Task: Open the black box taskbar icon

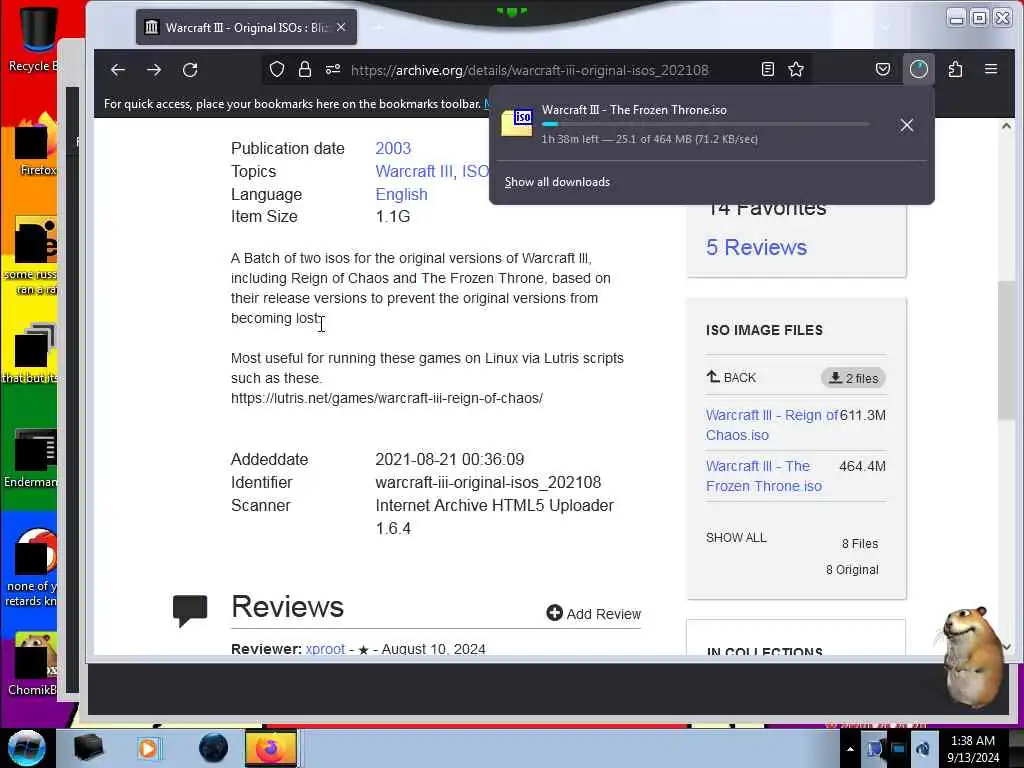Action: [88, 748]
